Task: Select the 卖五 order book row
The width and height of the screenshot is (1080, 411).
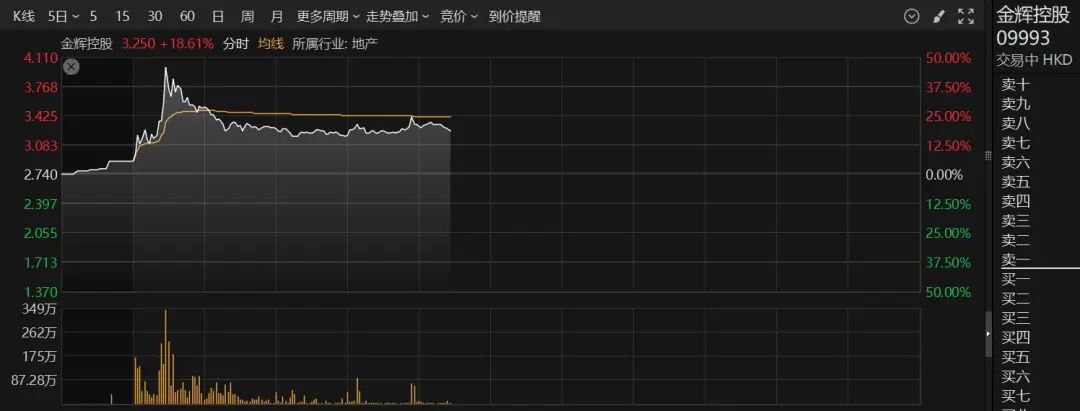Action: (1016, 182)
